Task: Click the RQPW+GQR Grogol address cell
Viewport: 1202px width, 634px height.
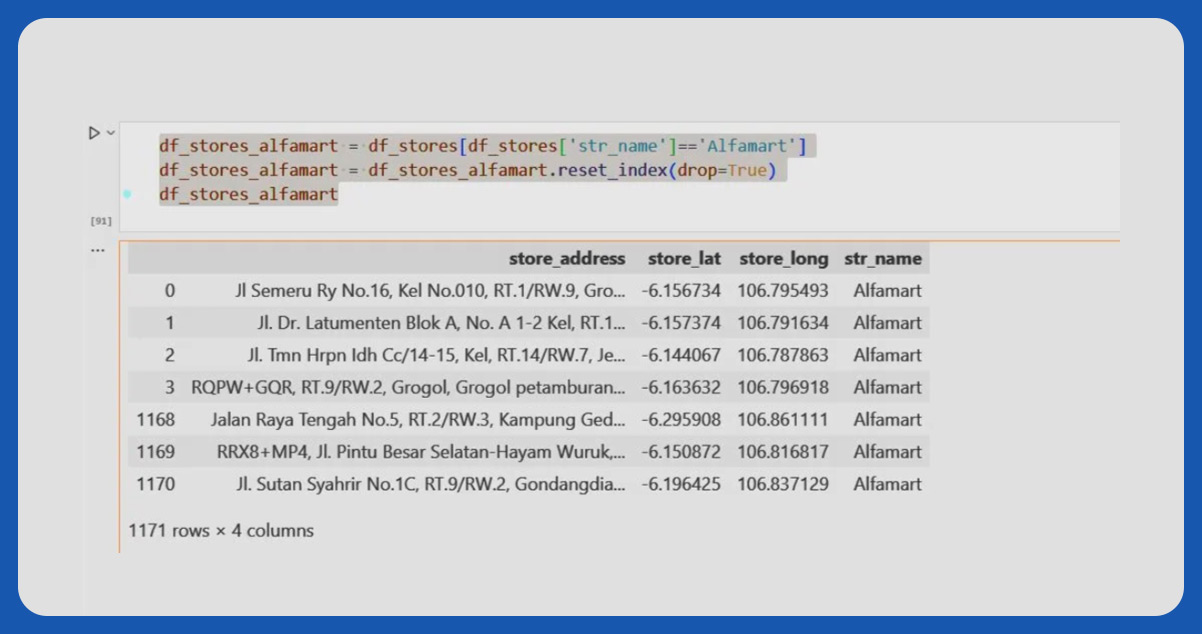Action: [409, 387]
